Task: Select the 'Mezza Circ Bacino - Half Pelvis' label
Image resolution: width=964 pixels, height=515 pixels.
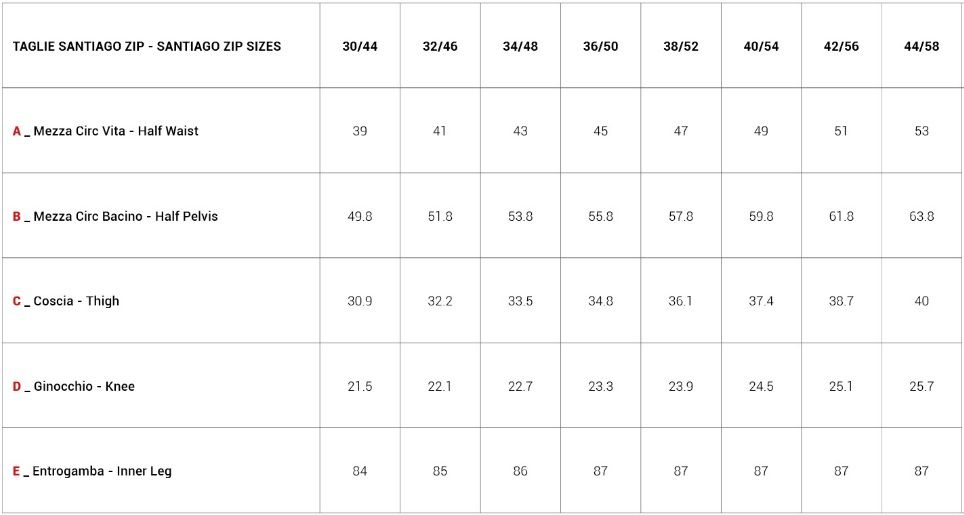Action: tap(125, 216)
